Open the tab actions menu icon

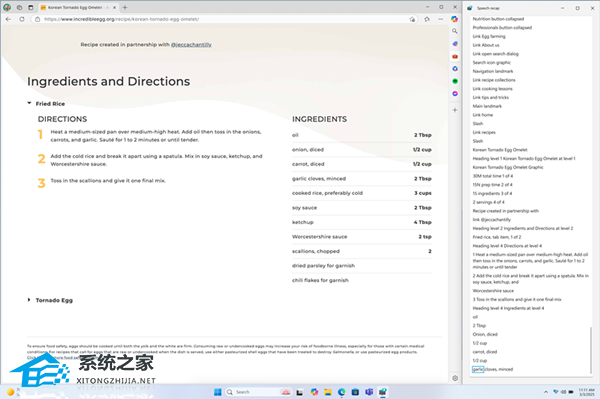coord(31,7)
